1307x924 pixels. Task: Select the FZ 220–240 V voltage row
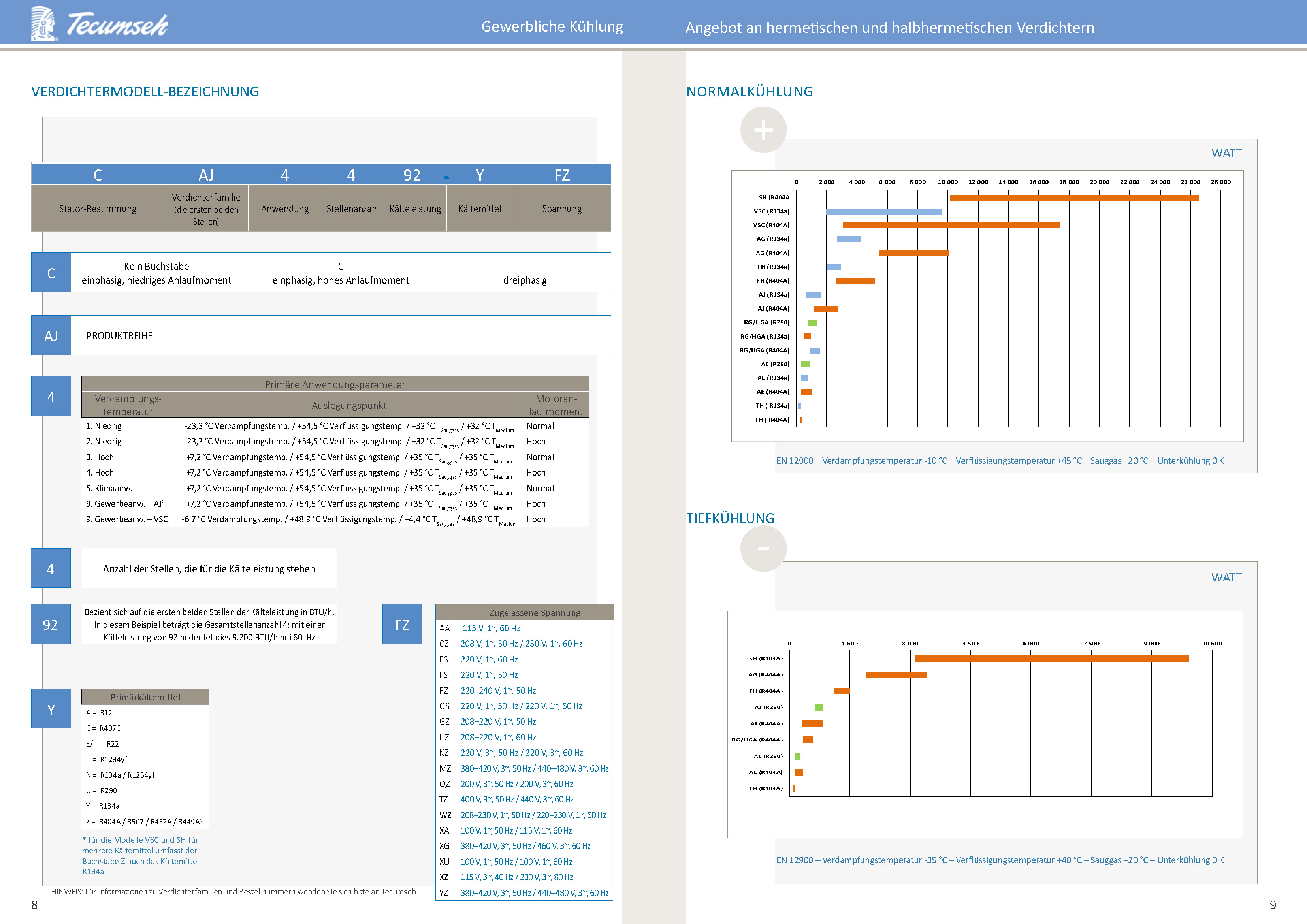(497, 691)
